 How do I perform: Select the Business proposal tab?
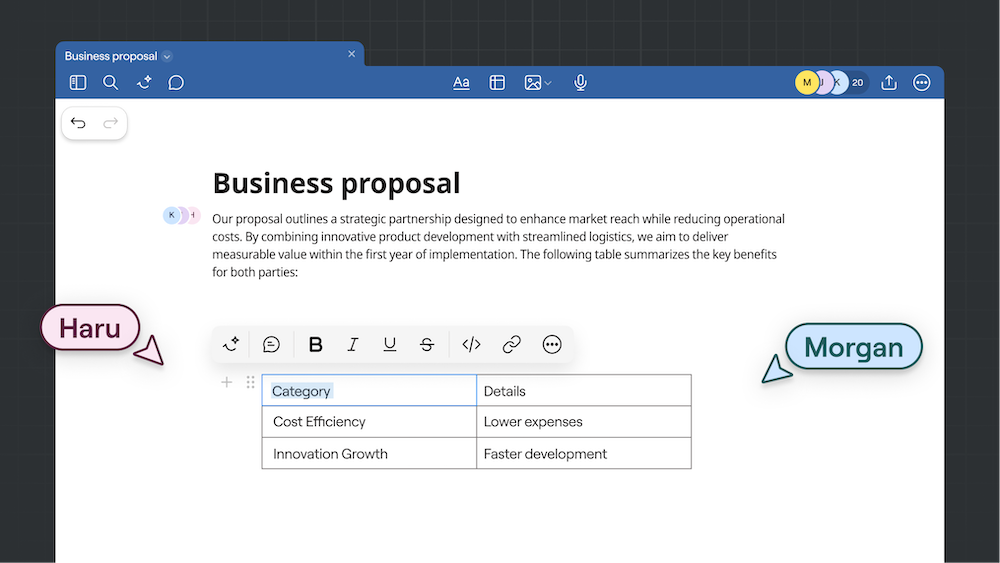(111, 56)
